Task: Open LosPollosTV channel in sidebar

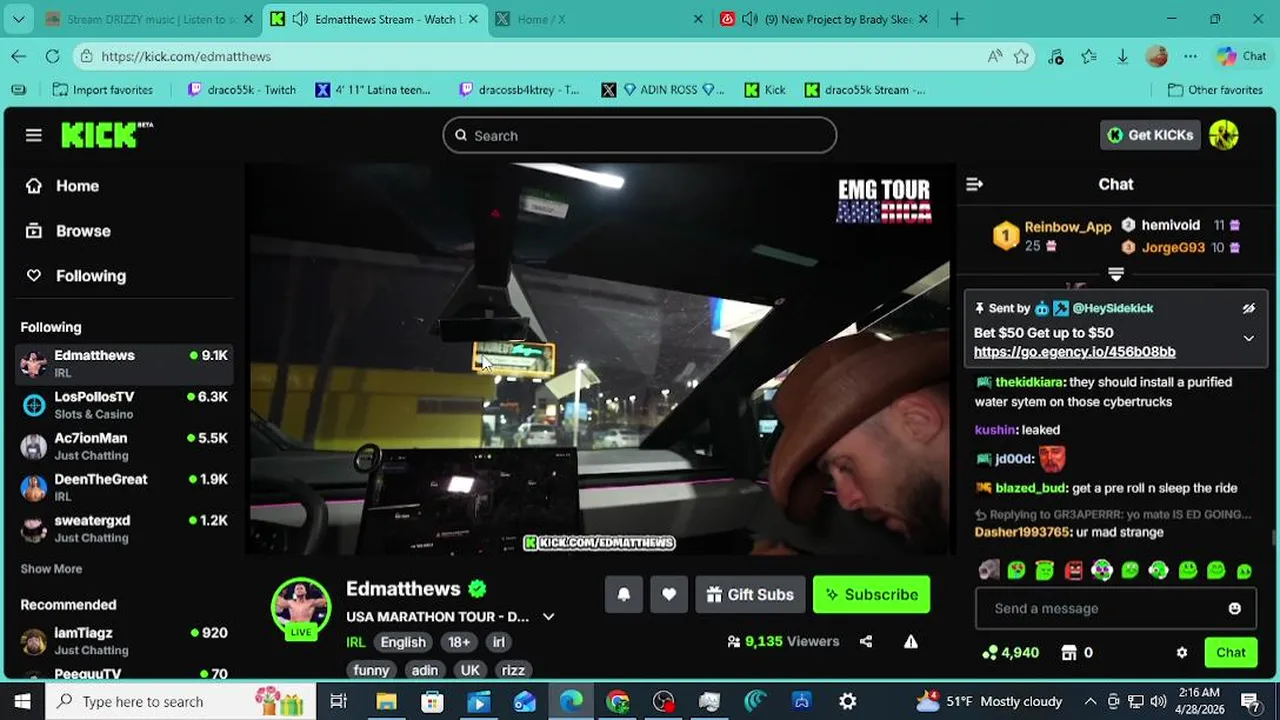Action: pos(124,405)
